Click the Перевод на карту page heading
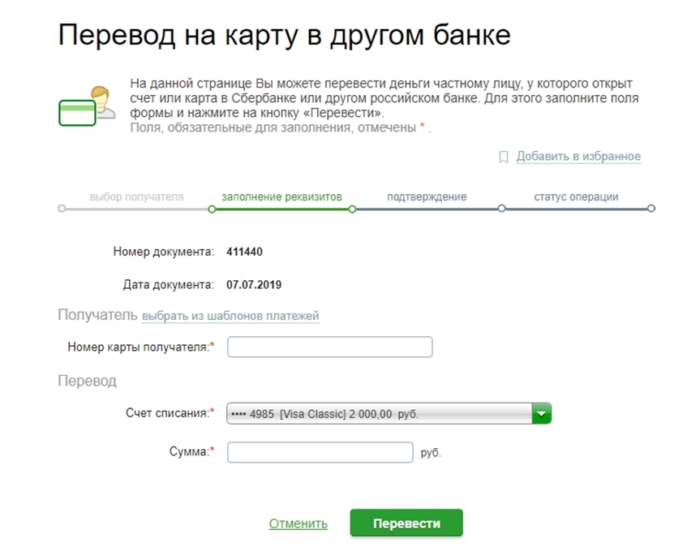The height and width of the screenshot is (552, 700). pos(284,35)
